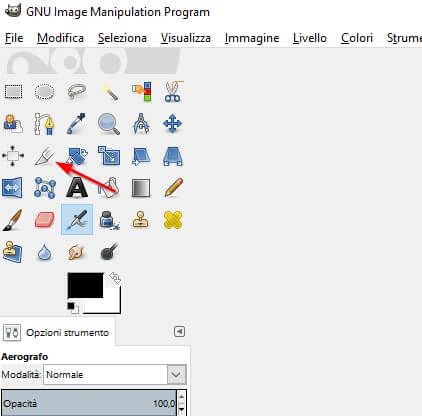Choose the Heal bandage tool

173,220
